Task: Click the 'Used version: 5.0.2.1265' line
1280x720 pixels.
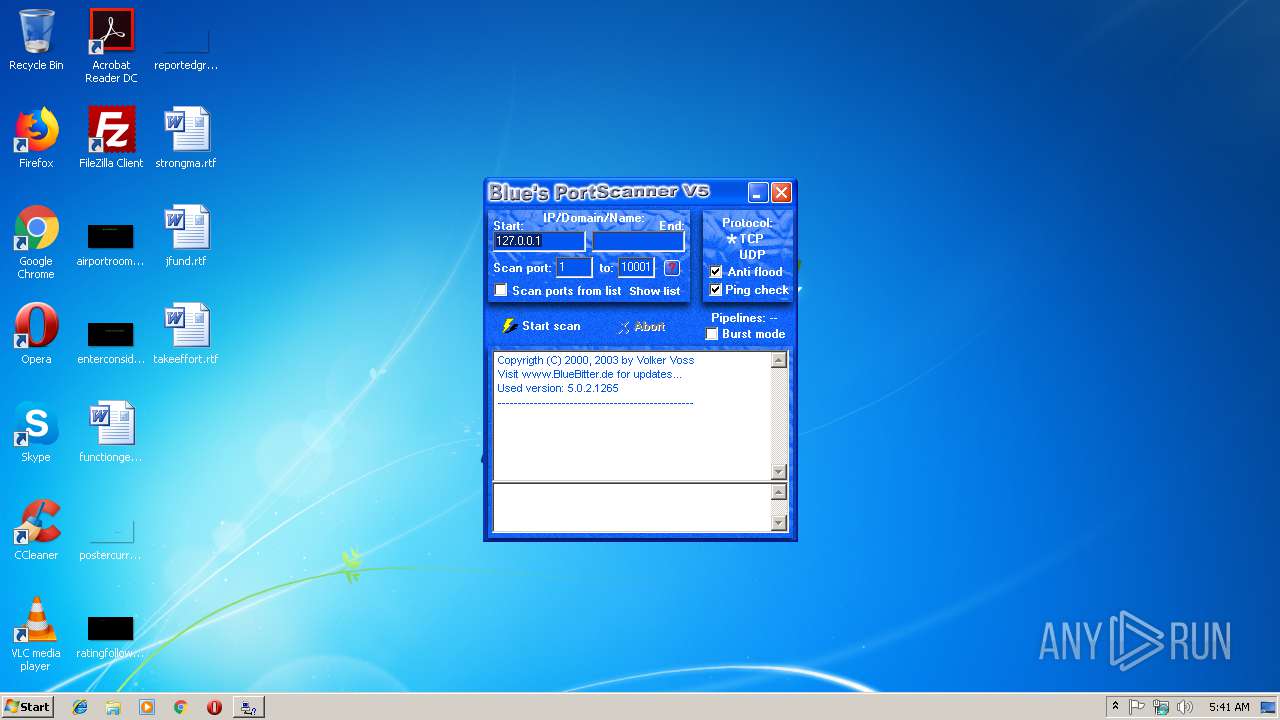Action: tap(557, 388)
